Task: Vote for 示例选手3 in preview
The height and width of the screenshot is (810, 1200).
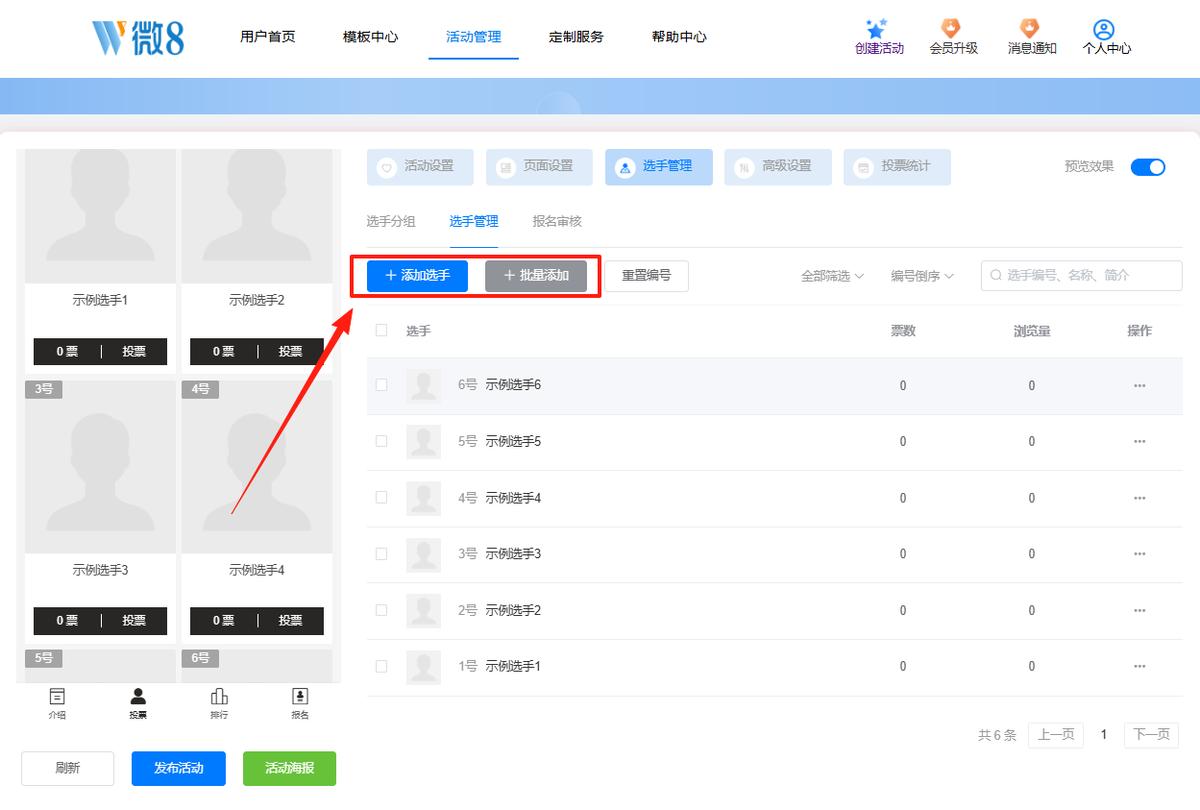Action: click(134, 620)
